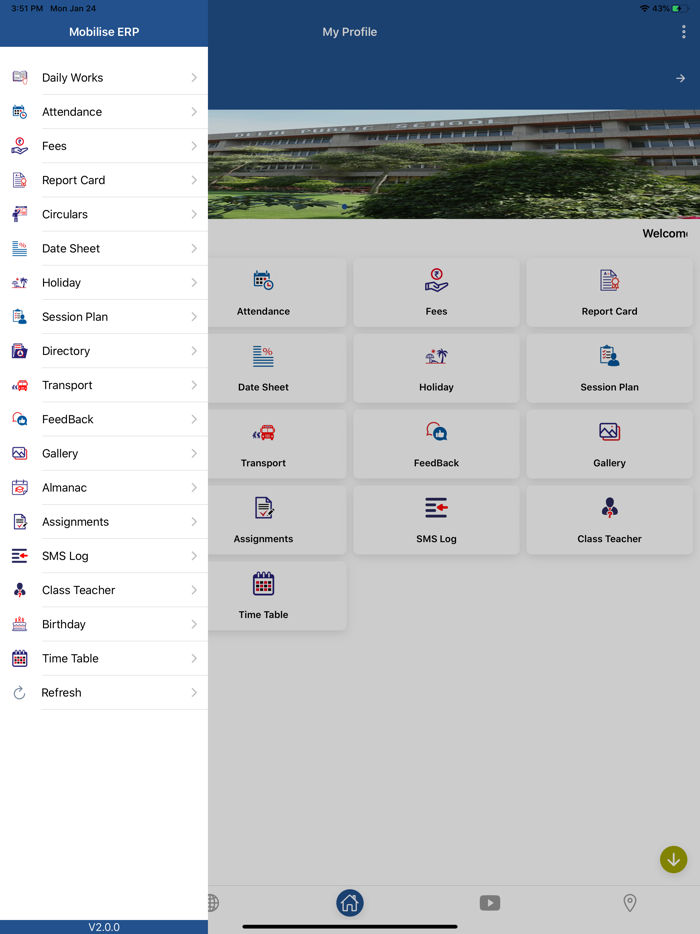Tap Refresh in the side menu
700x934 pixels.
[104, 692]
